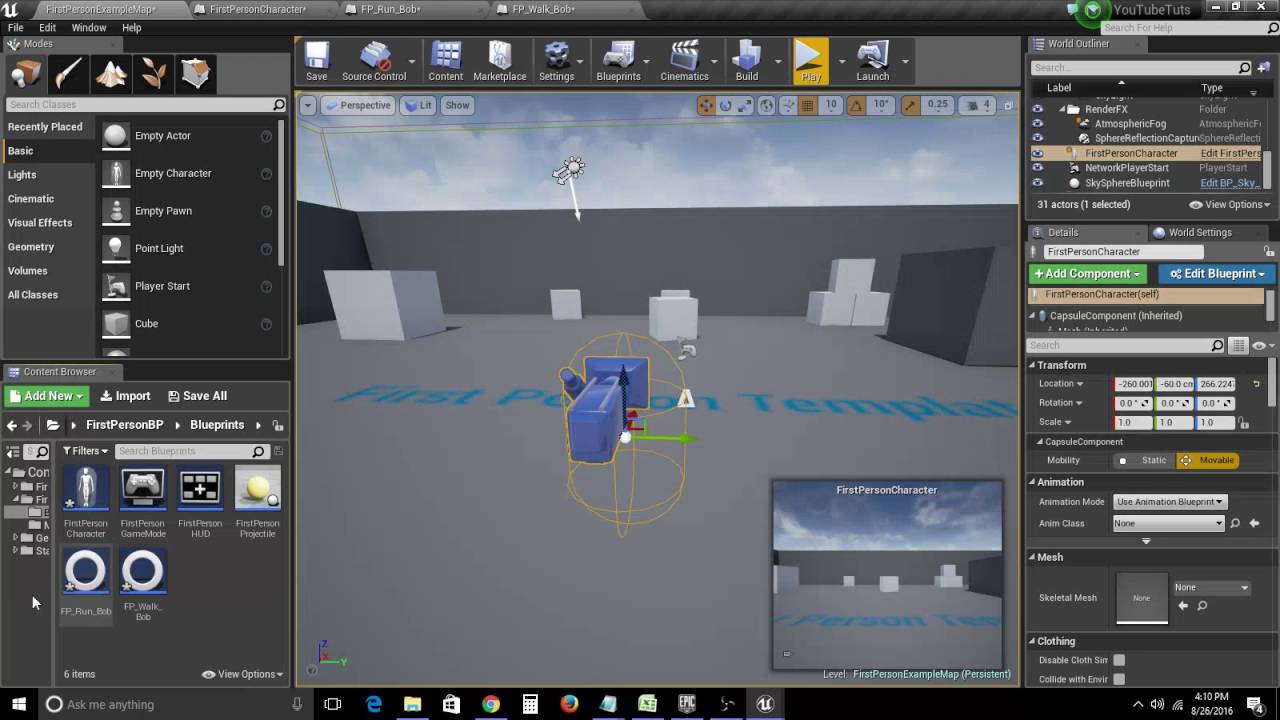The width and height of the screenshot is (1280, 720).
Task: Open viewport options dropdown arrow
Action: point(308,105)
